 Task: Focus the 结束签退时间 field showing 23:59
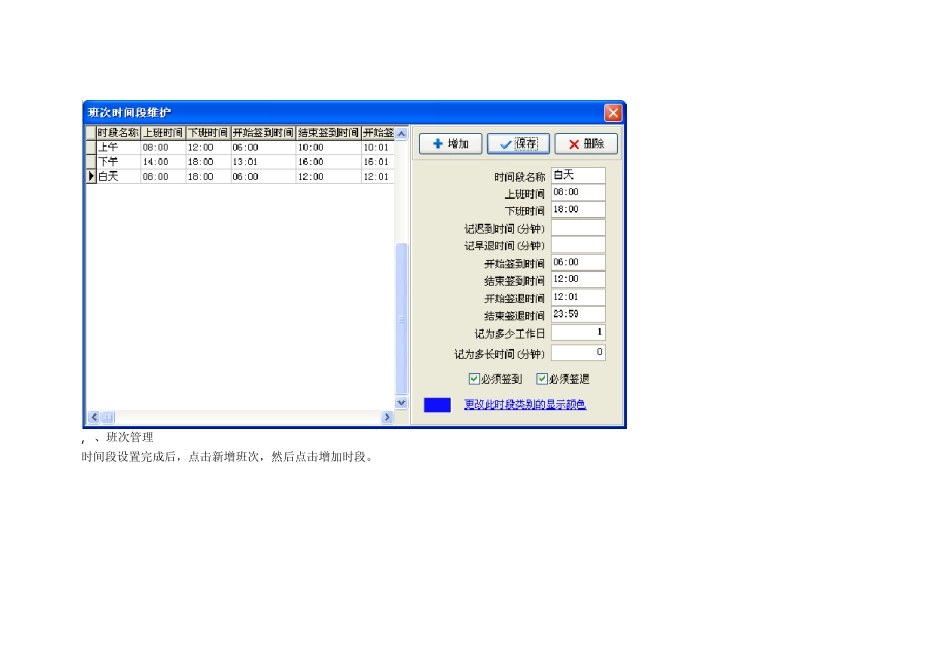click(578, 314)
